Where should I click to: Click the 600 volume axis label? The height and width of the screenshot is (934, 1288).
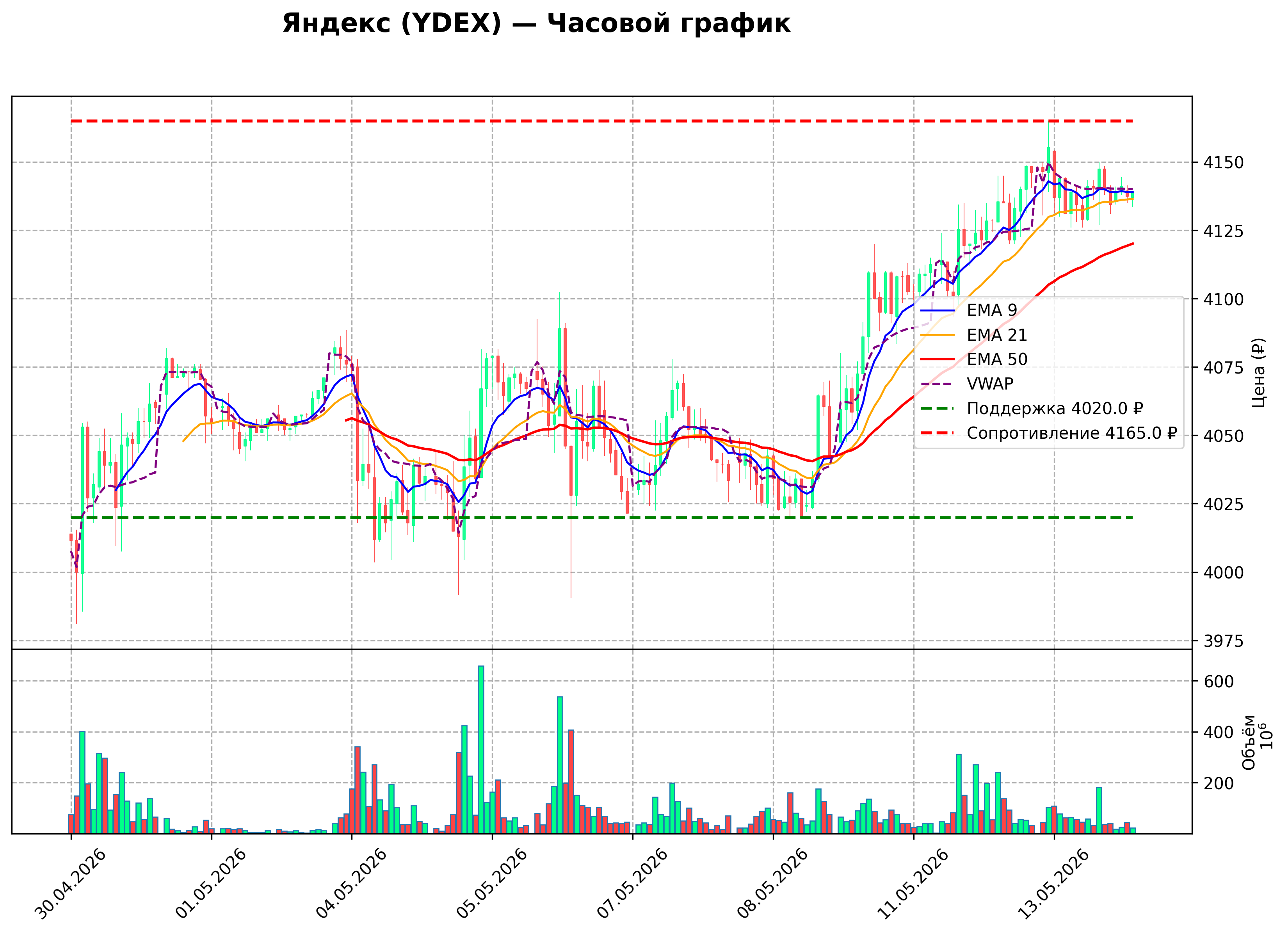(1219, 682)
